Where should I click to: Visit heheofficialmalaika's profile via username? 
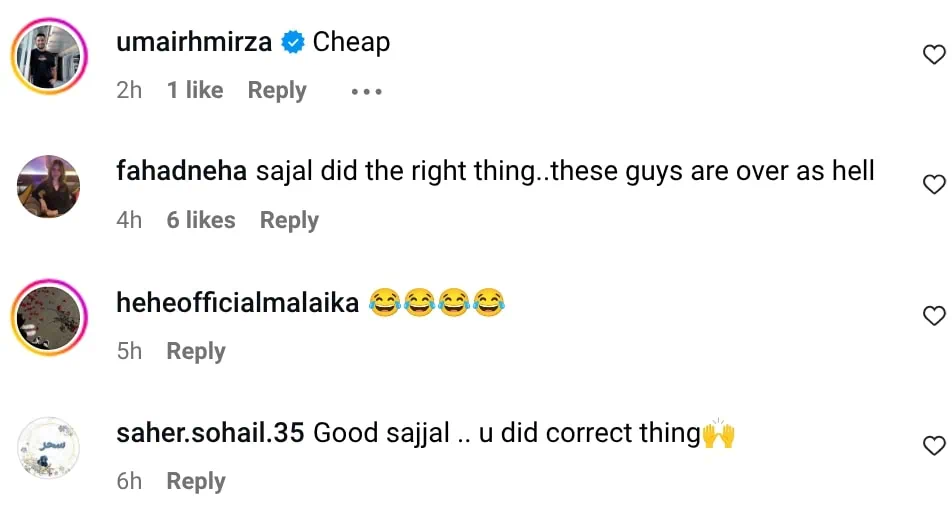pos(237,303)
